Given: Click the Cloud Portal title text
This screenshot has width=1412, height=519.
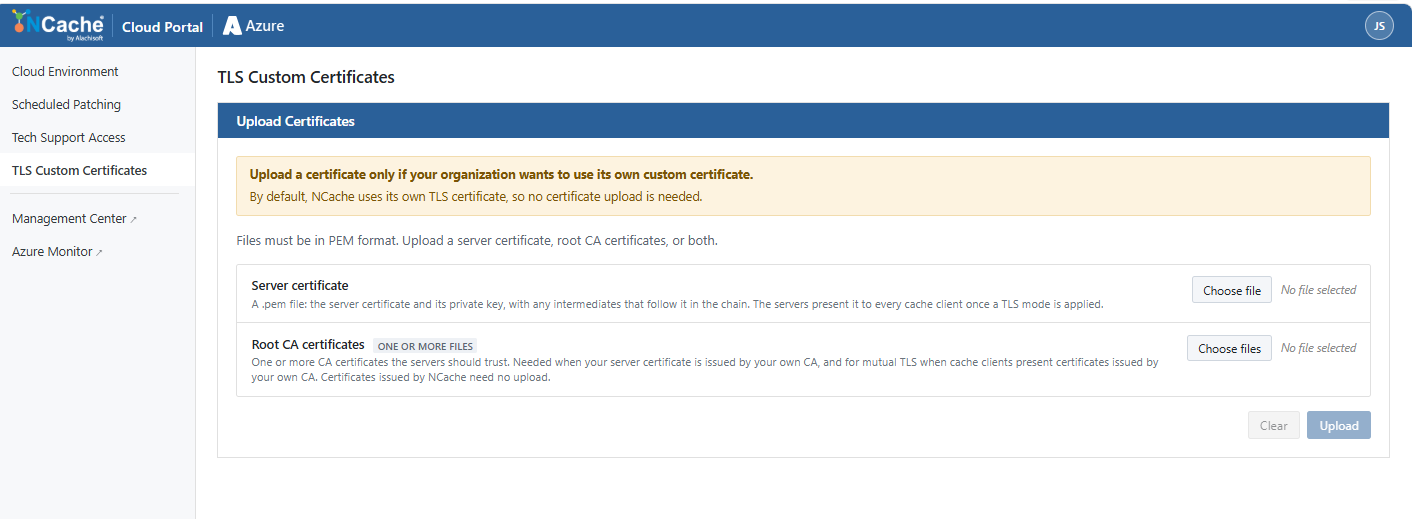Looking at the screenshot, I should click(162, 27).
